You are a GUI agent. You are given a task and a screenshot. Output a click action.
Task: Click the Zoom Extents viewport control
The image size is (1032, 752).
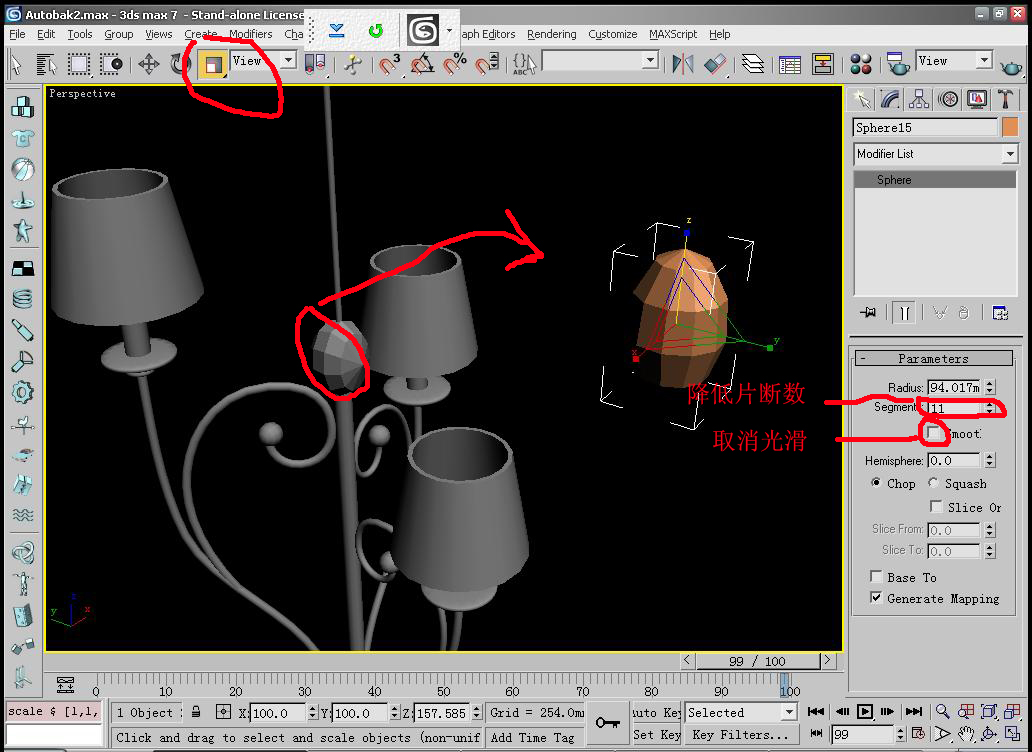pyautogui.click(x=989, y=712)
